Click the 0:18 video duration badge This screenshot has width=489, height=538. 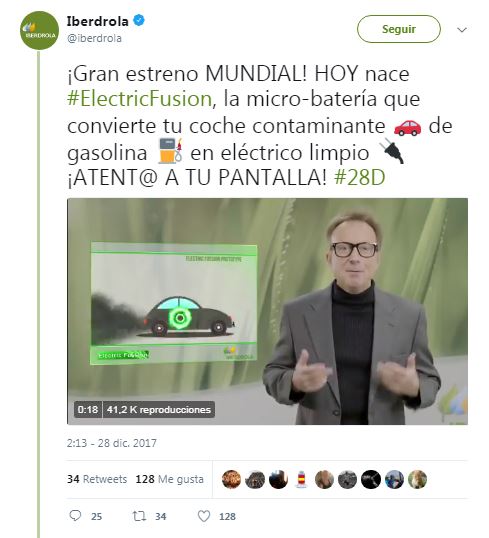[88, 409]
